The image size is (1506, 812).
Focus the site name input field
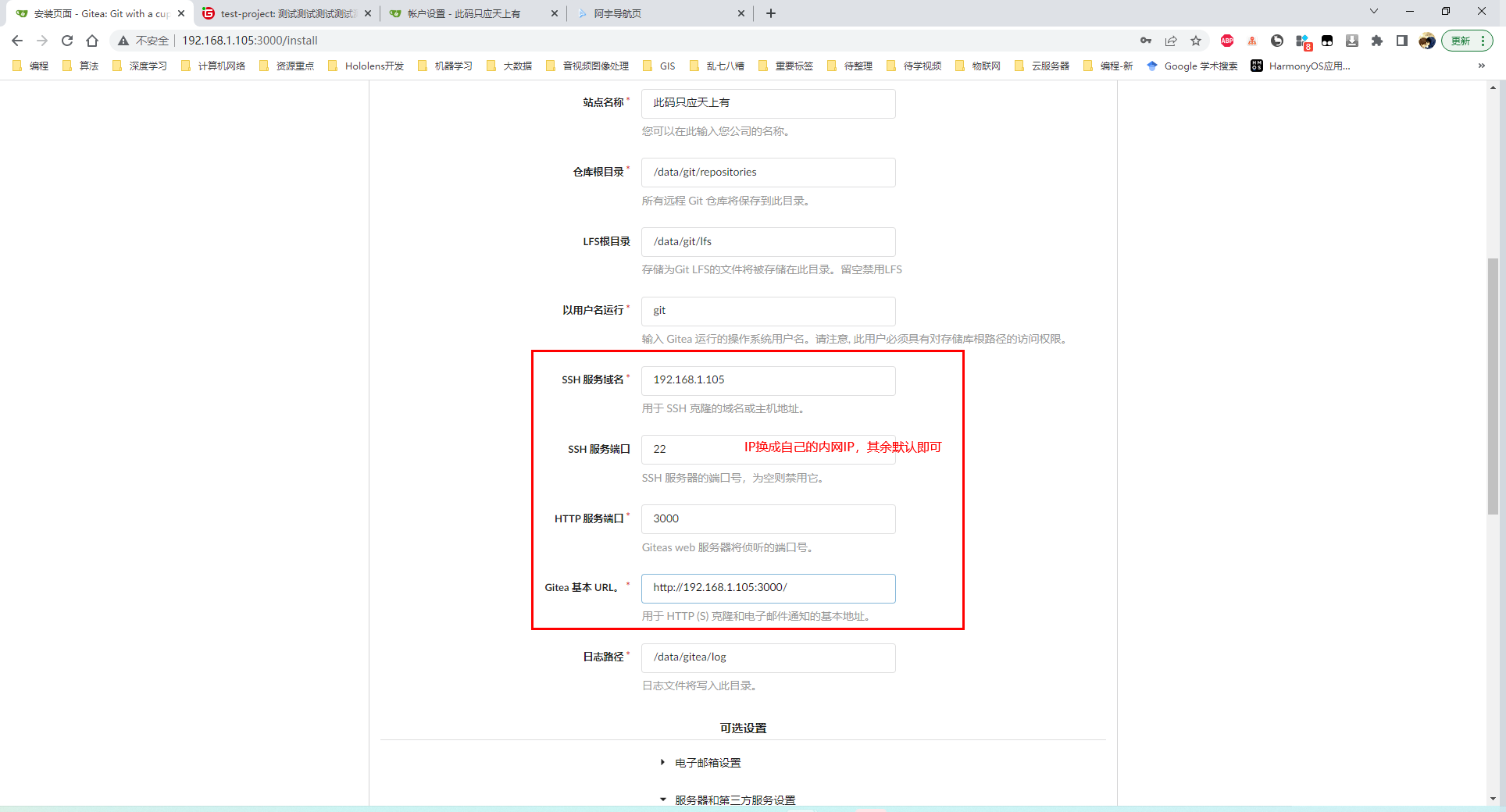[769, 103]
